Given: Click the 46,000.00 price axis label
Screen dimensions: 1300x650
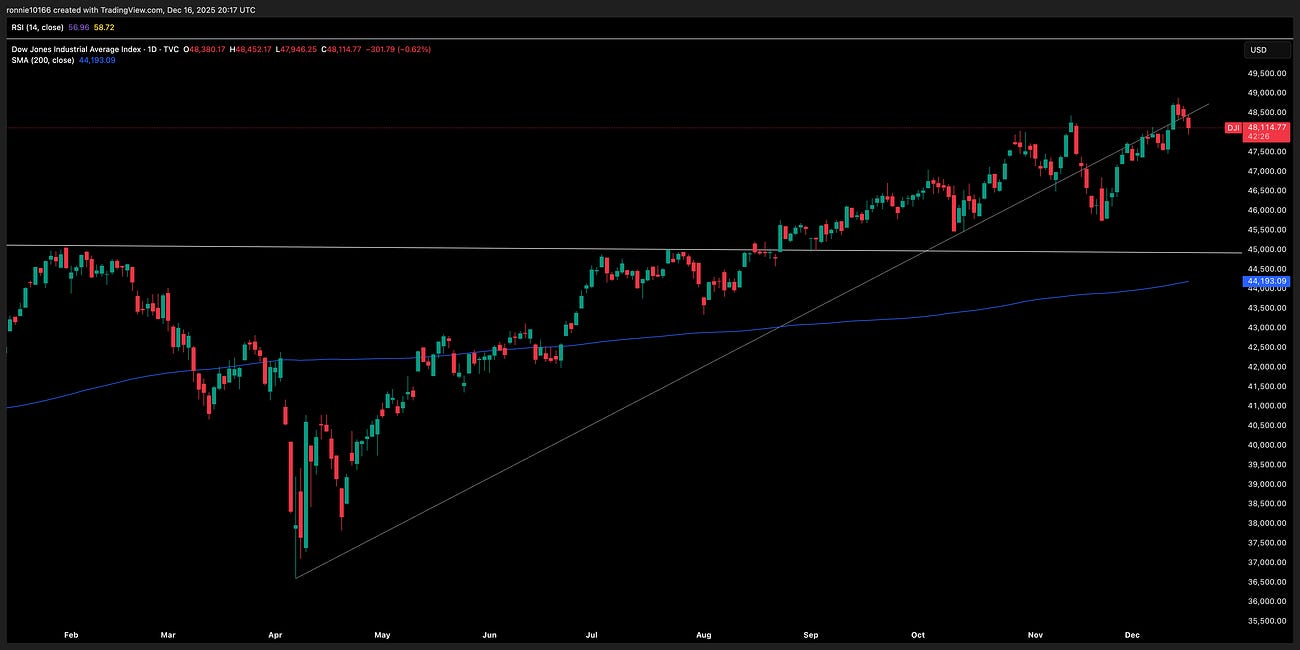Looking at the screenshot, I should coord(1267,210).
